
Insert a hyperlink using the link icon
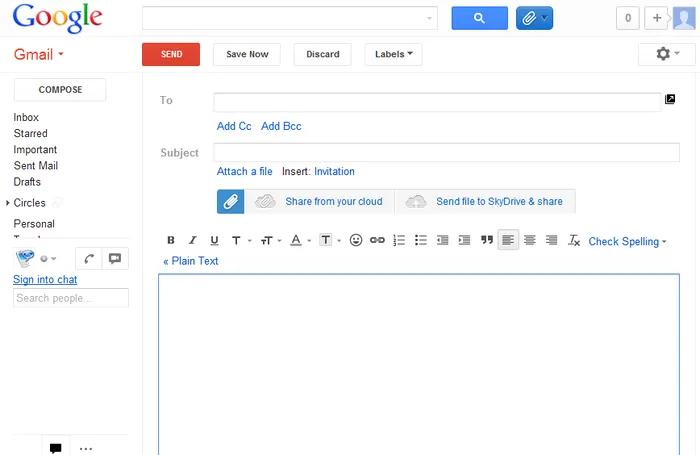(x=377, y=241)
